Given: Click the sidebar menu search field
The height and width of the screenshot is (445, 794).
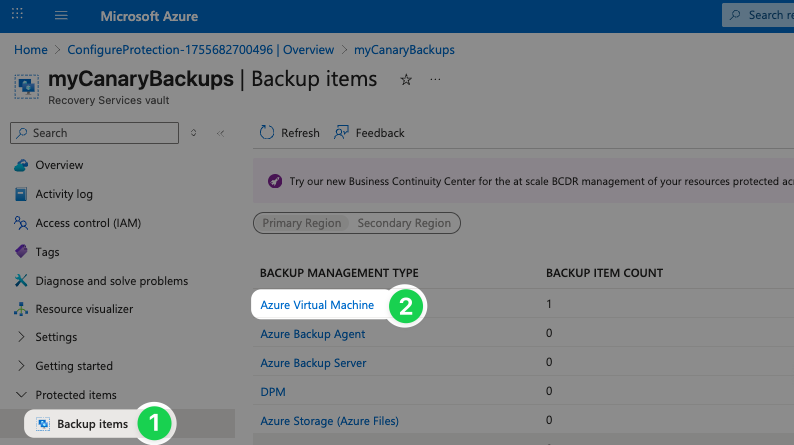Looking at the screenshot, I should click(x=95, y=133).
